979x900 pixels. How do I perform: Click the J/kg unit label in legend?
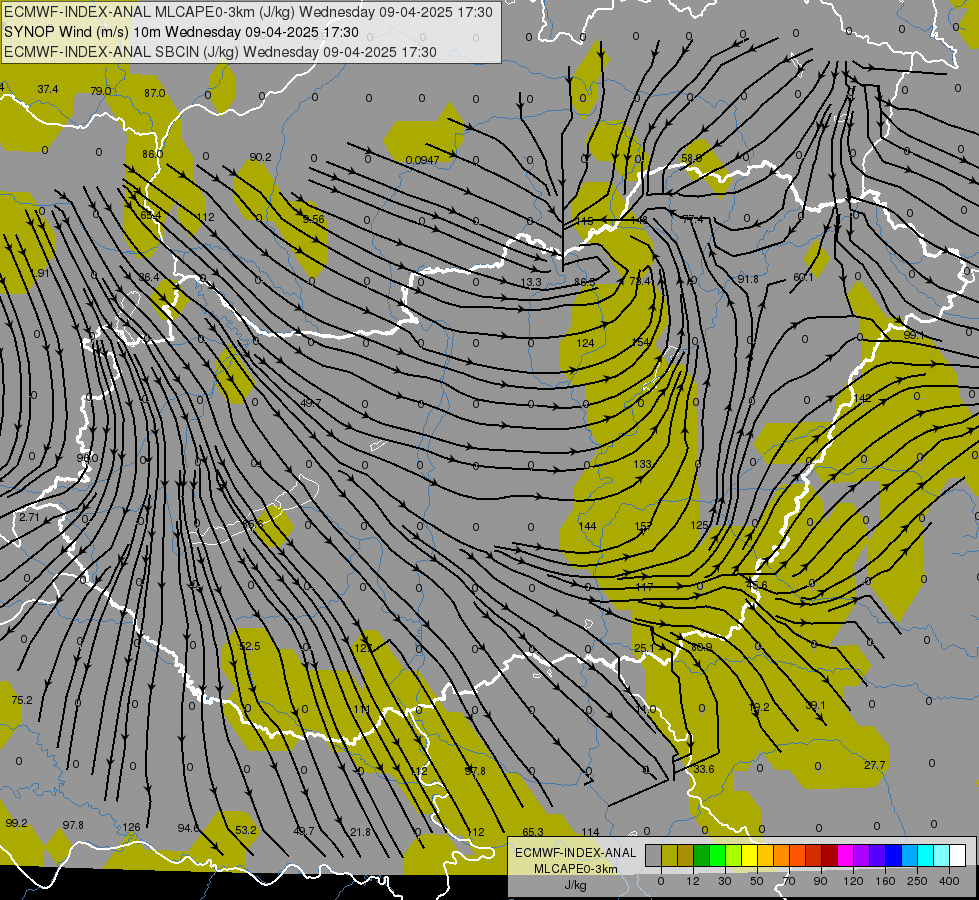[575, 885]
